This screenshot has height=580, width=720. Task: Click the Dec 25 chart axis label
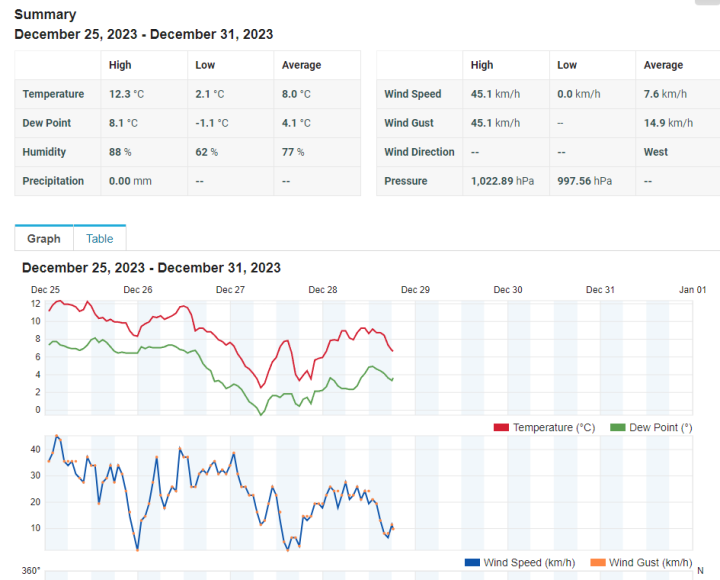(x=45, y=290)
